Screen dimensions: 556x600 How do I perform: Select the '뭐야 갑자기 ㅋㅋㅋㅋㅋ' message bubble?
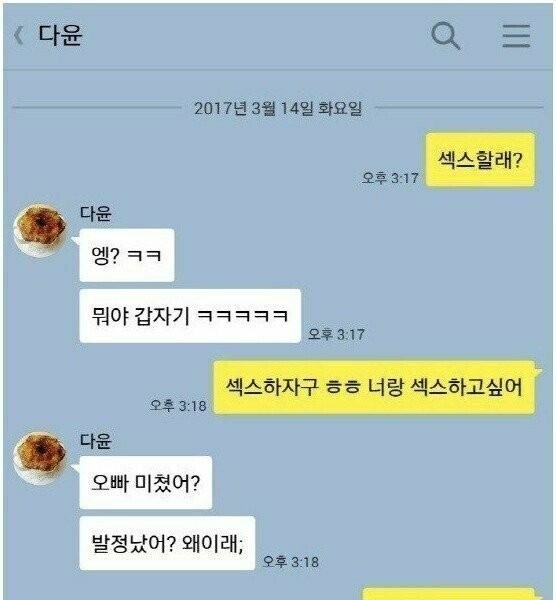(190, 316)
